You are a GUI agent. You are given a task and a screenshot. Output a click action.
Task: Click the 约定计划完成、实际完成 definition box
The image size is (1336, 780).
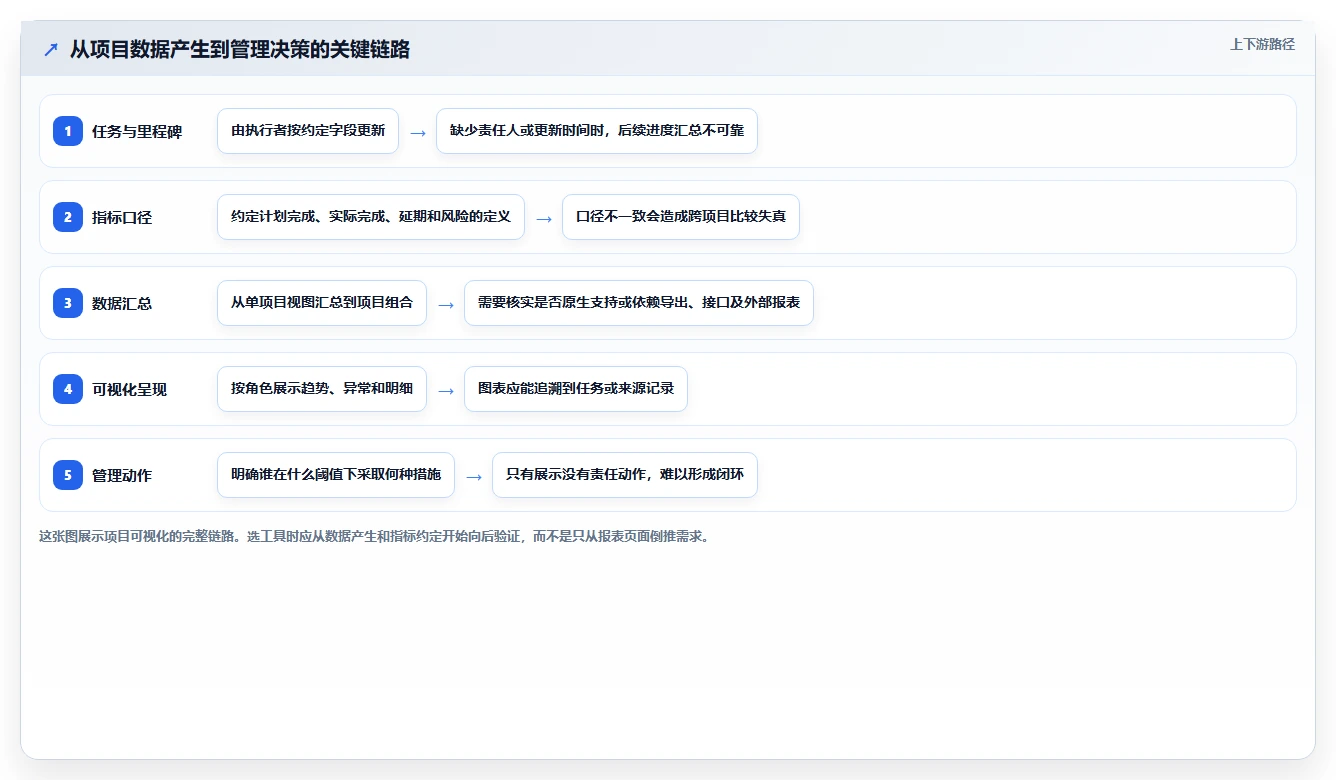[x=371, y=217]
